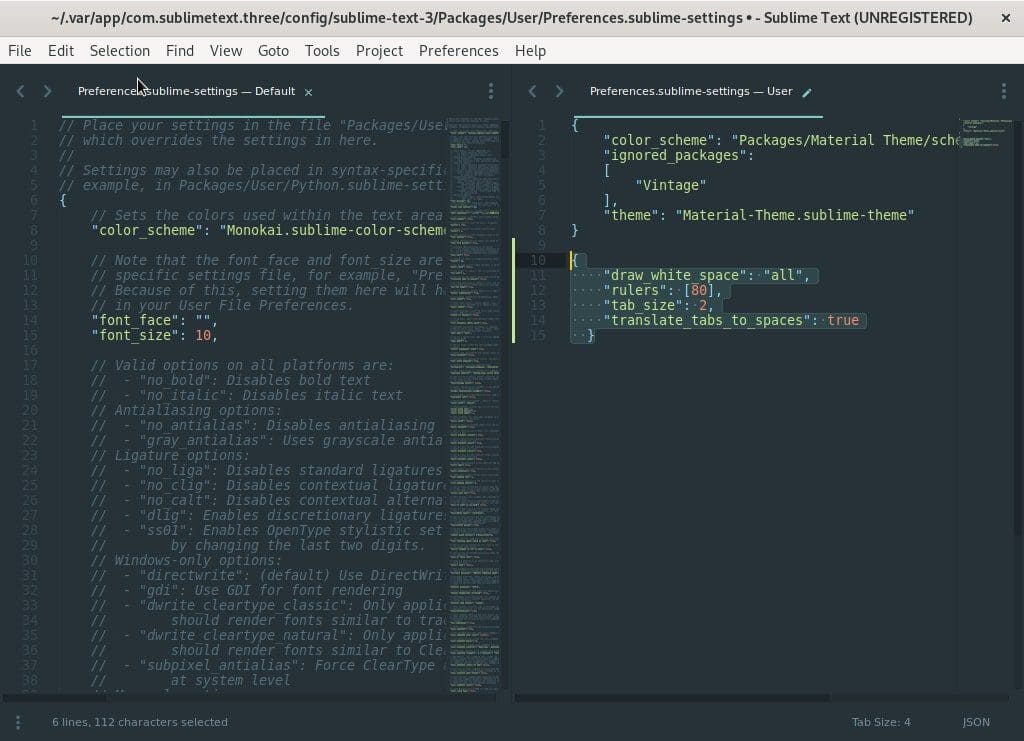1024x741 pixels.
Task: Select the Preferences.sublime-settings — Default tab
Action: coord(186,91)
